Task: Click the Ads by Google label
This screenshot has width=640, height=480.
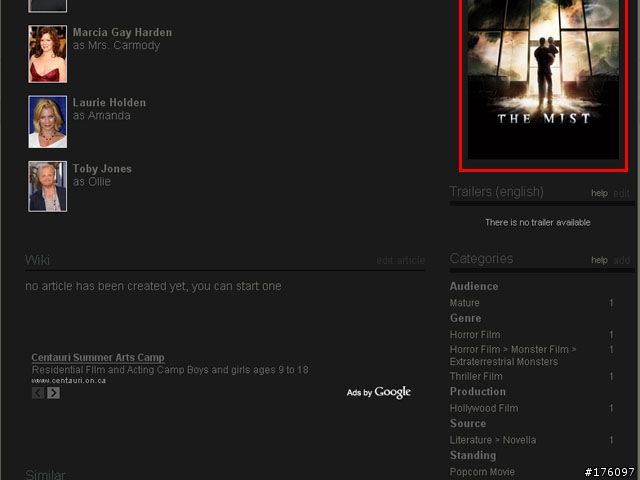Action: click(378, 392)
